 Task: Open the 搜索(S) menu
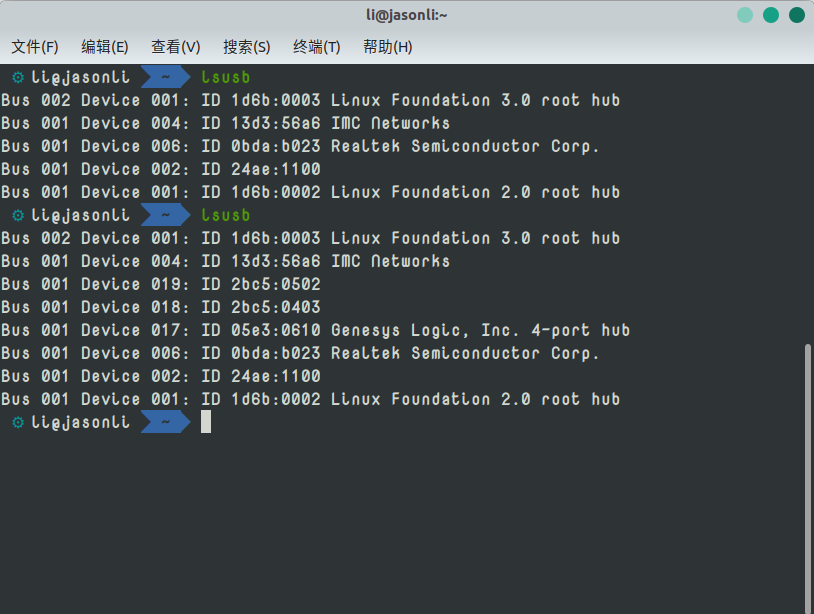click(x=247, y=47)
